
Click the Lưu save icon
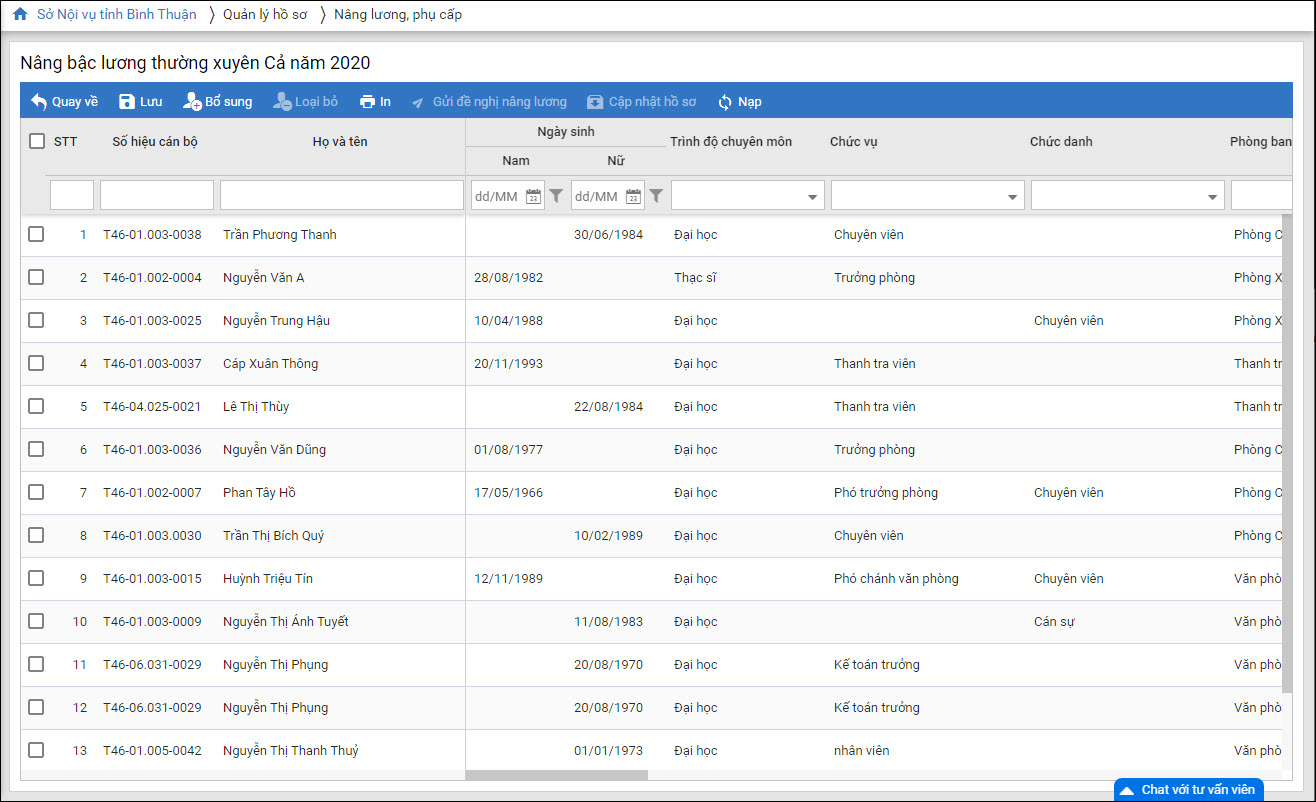click(127, 102)
